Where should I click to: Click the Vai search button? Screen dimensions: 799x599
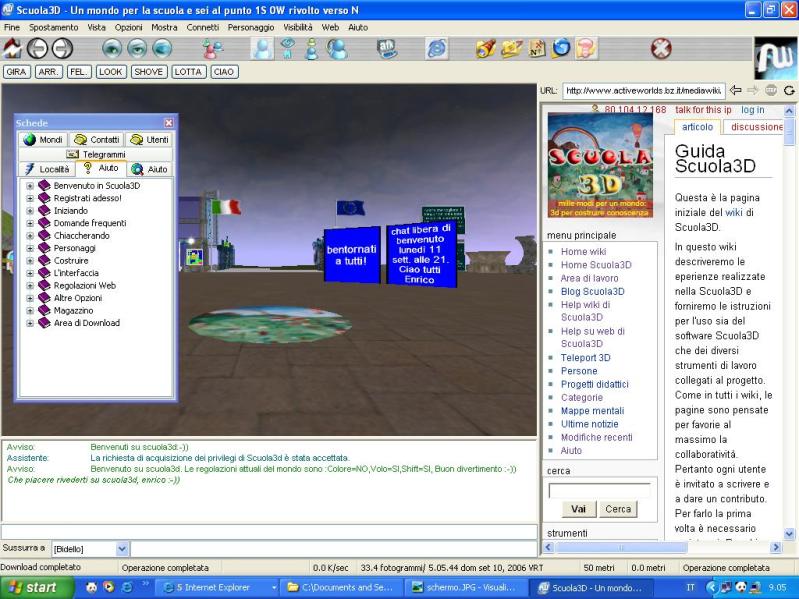tap(578, 509)
